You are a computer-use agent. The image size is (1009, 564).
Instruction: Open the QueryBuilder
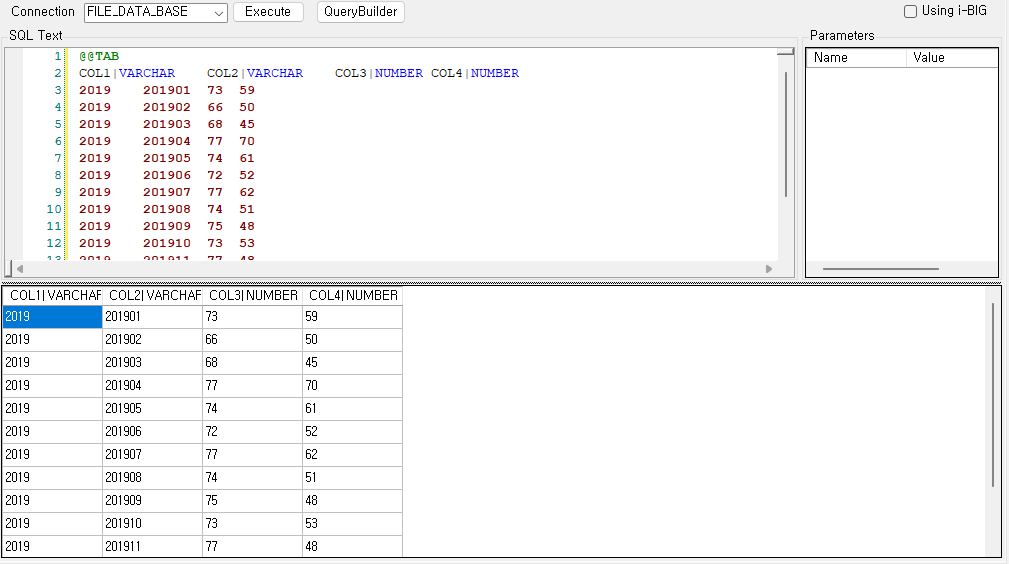coord(360,12)
